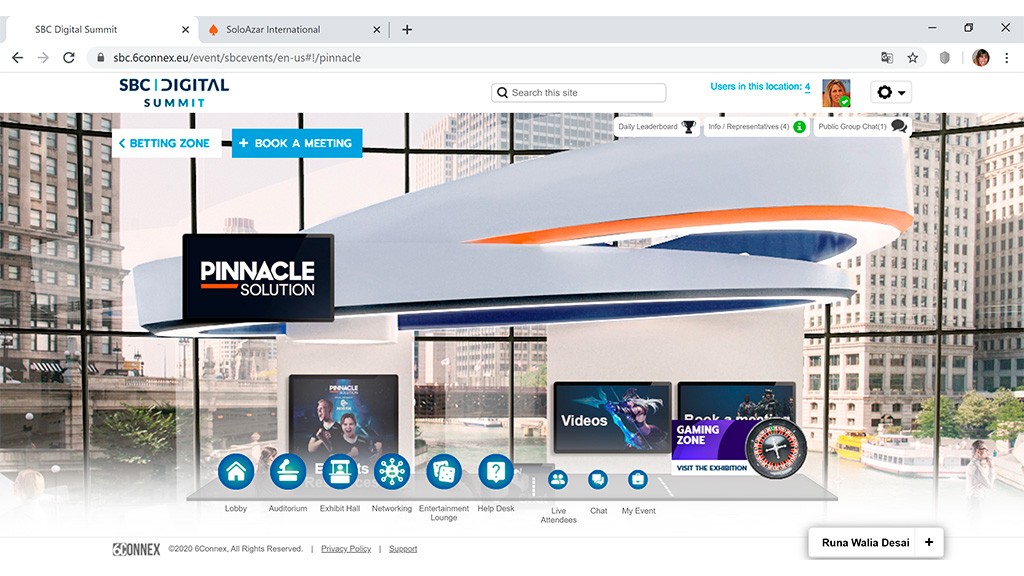Click the user profile photo in header
1024x576 pixels.
click(836, 93)
